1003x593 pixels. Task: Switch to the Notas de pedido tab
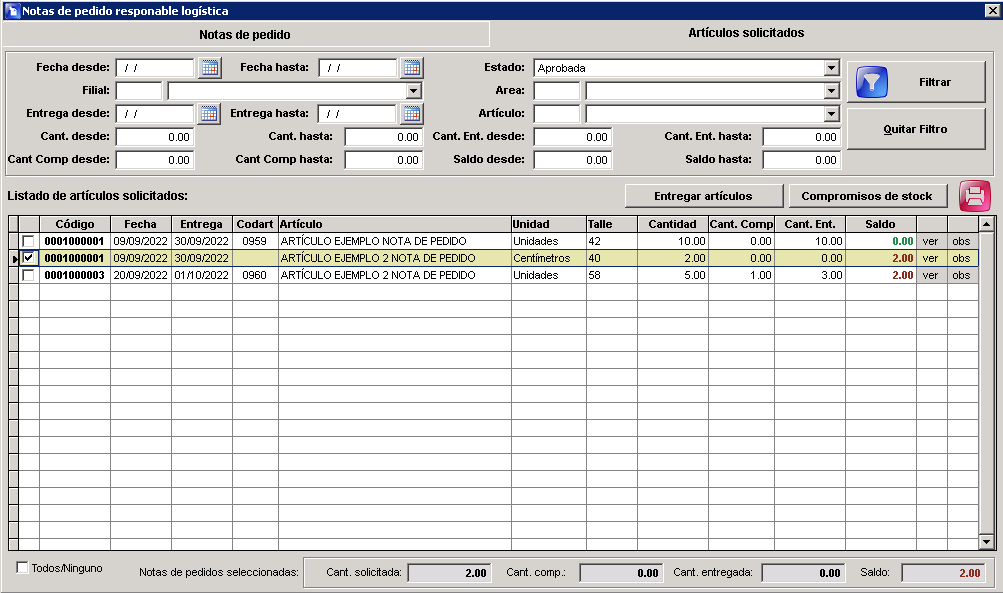[x=246, y=35]
